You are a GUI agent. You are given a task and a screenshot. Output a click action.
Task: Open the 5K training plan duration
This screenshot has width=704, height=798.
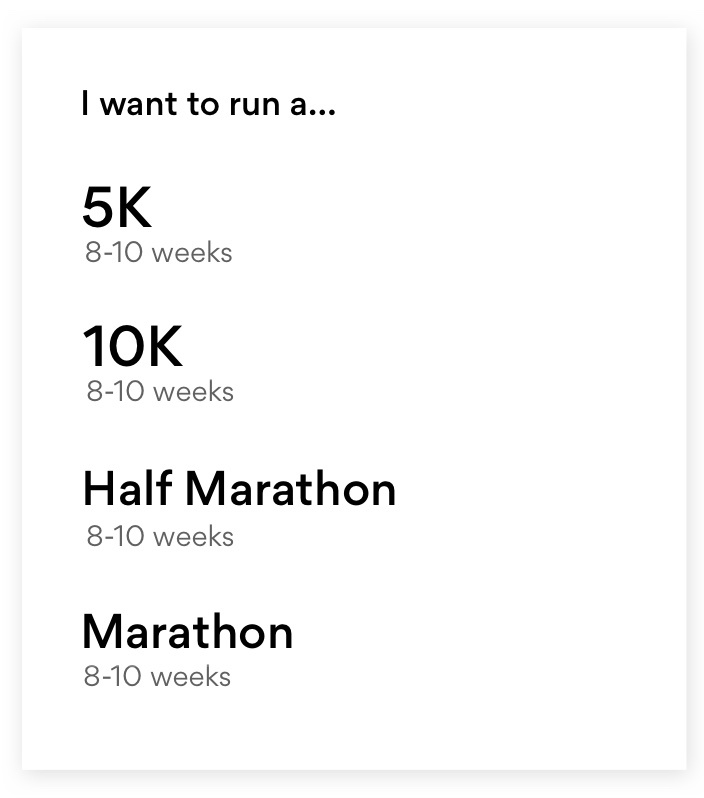pos(158,253)
